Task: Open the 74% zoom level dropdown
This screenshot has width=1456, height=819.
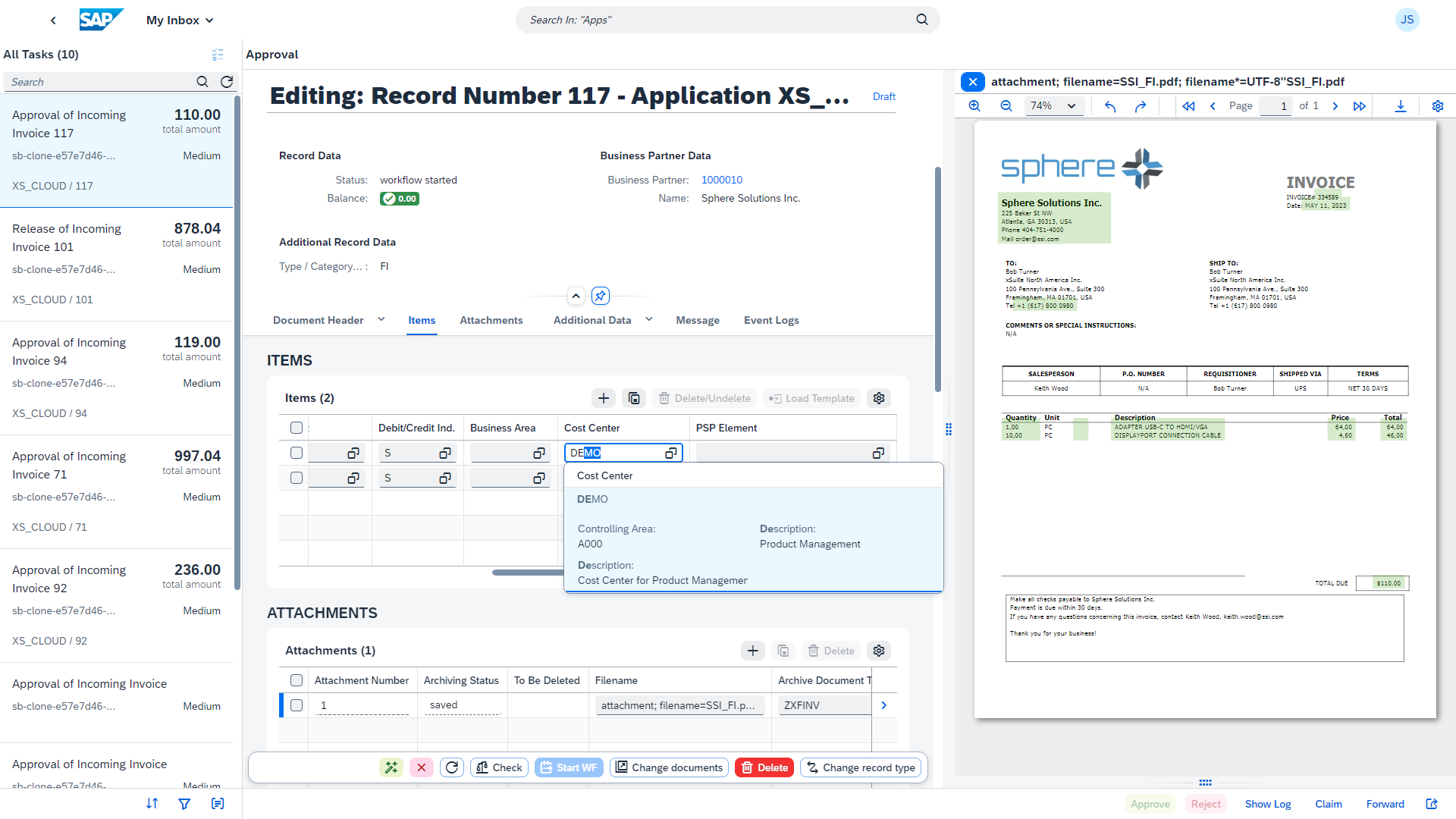Action: 1053,106
